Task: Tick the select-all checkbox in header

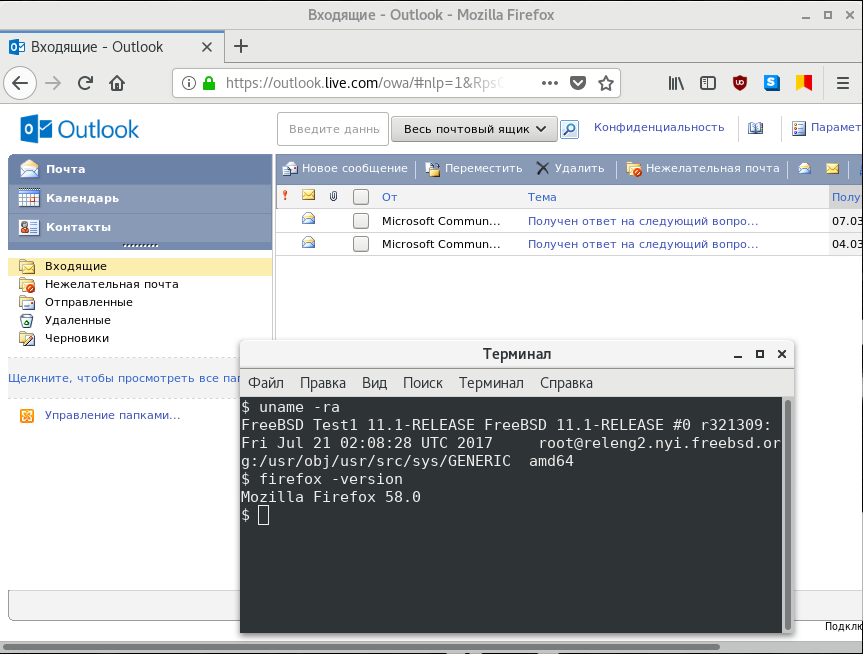Action: coord(361,197)
